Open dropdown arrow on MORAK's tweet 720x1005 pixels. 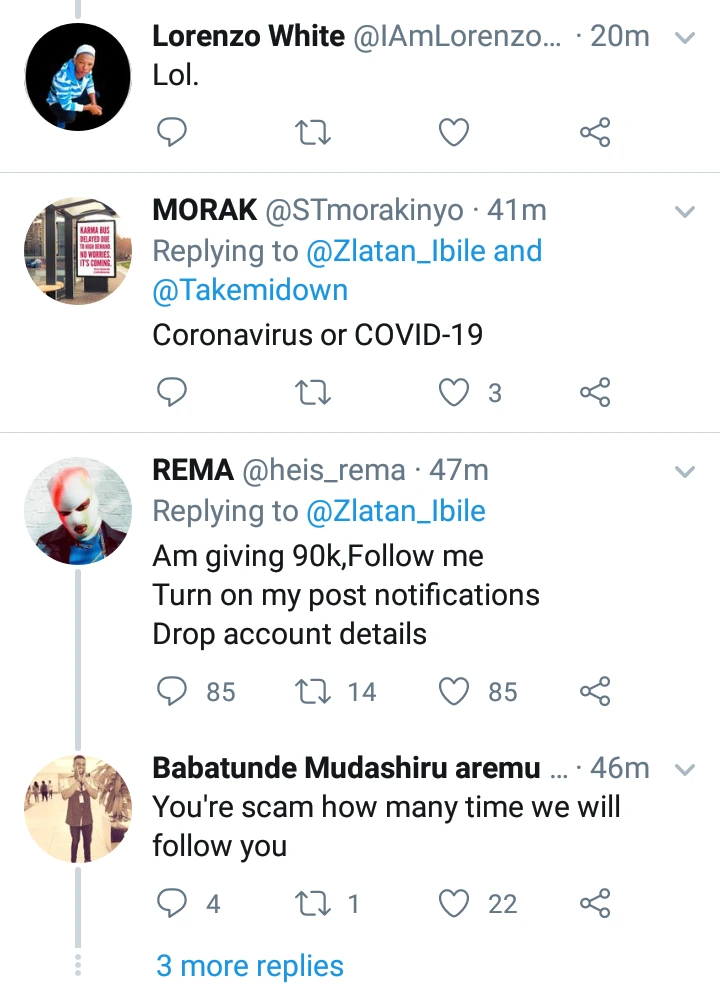685,212
